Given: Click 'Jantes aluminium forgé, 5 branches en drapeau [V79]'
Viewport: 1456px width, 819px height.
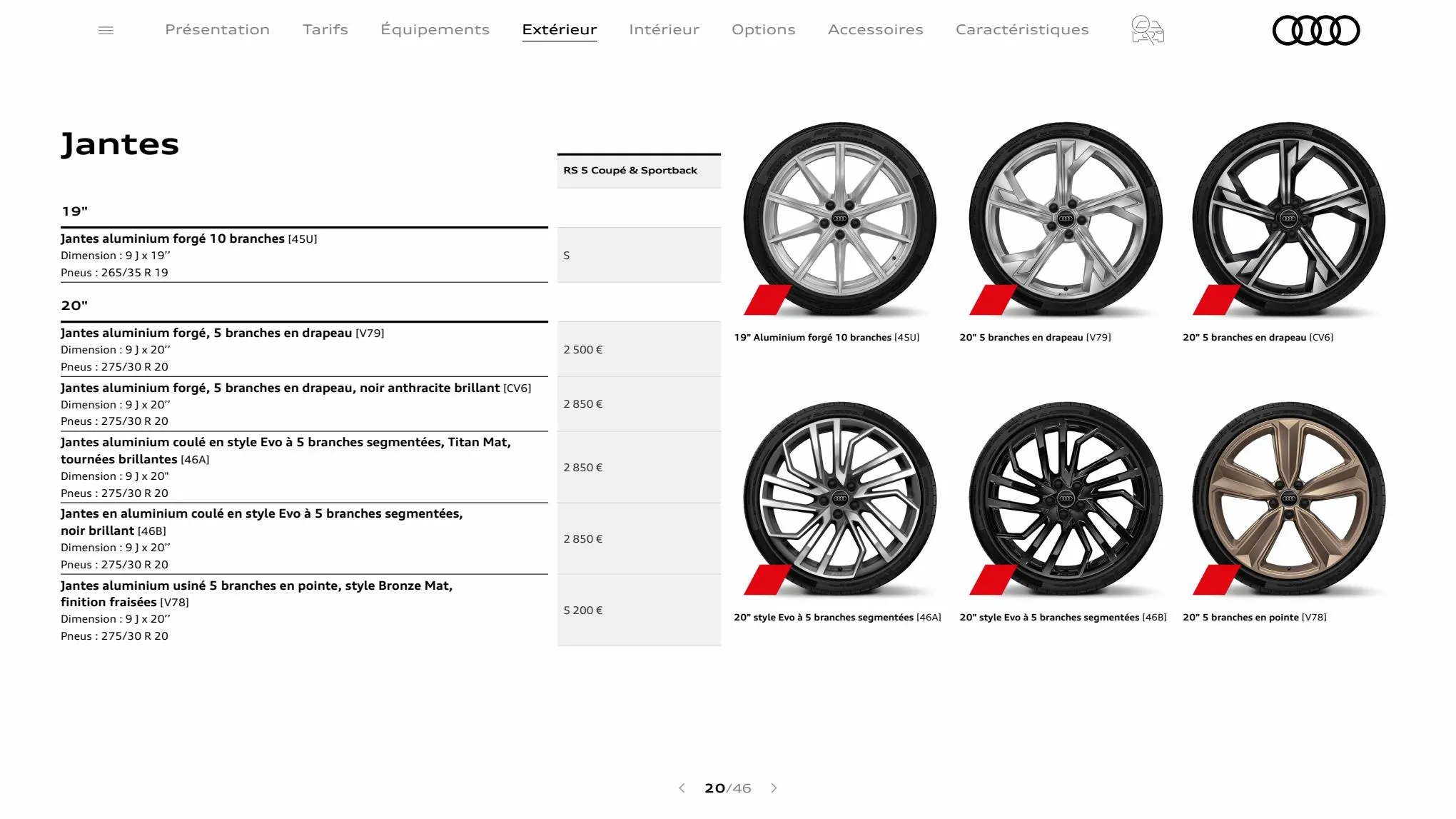Looking at the screenshot, I should (223, 333).
